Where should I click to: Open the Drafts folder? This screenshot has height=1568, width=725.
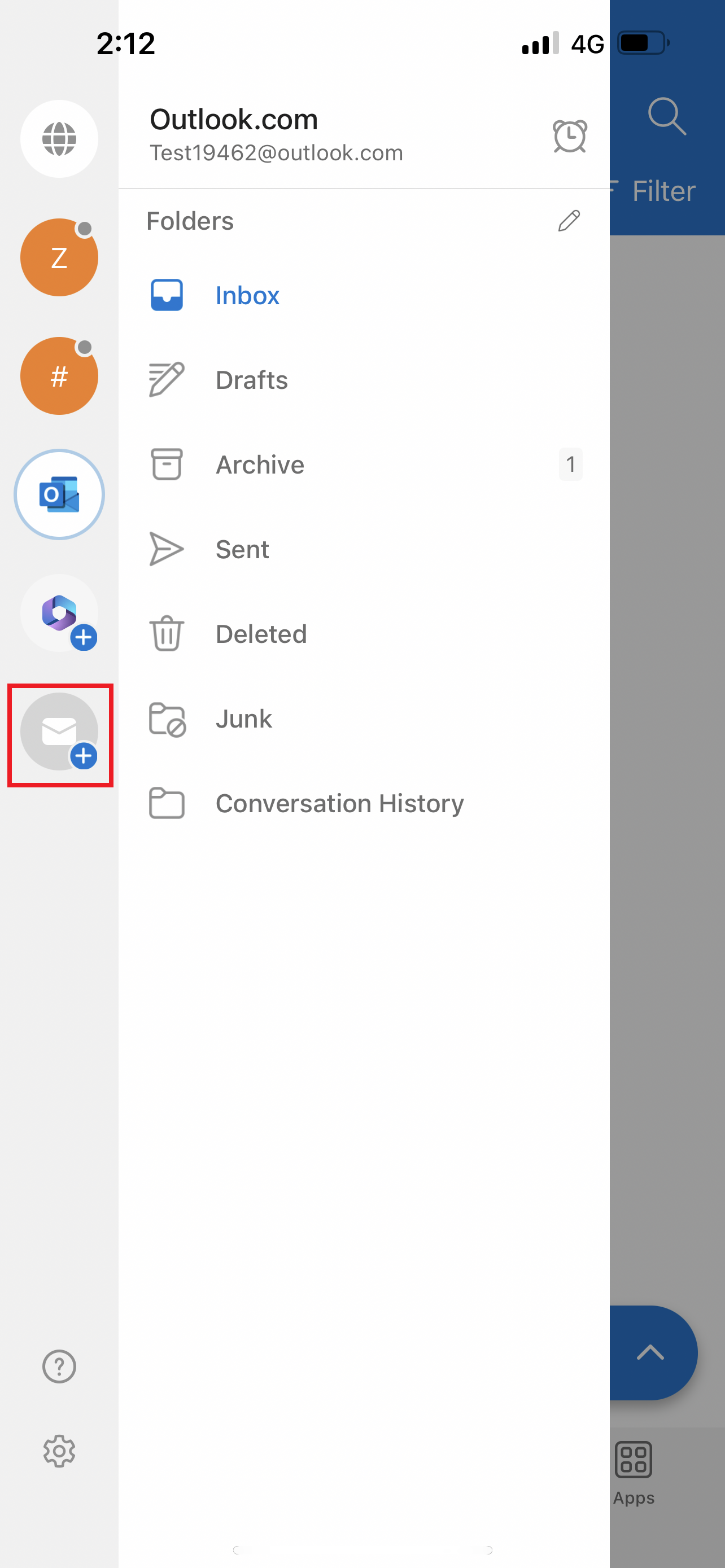pyautogui.click(x=251, y=380)
